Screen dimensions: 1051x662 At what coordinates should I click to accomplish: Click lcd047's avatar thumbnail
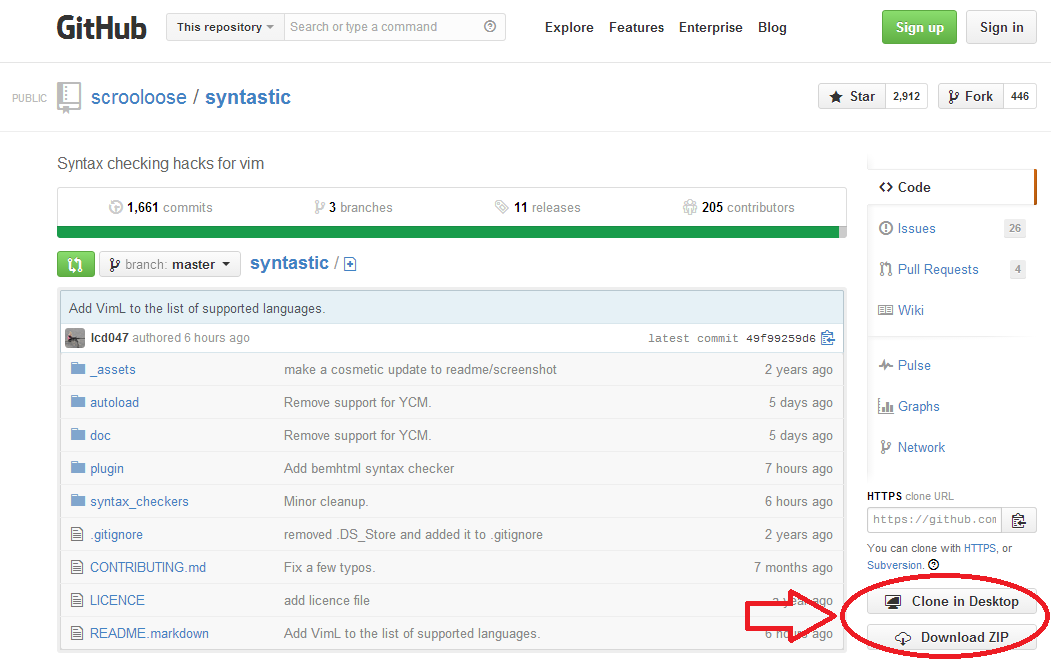(75, 337)
